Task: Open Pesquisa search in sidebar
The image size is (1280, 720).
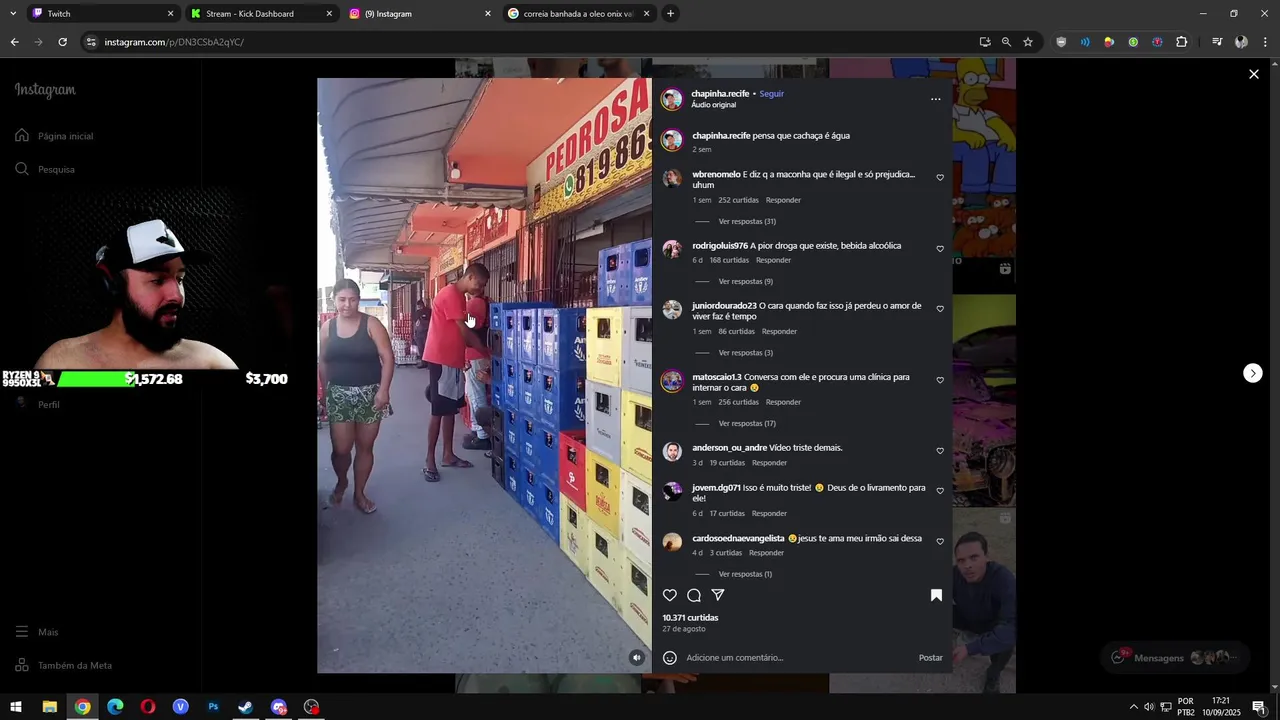Action: pyautogui.click(x=45, y=169)
